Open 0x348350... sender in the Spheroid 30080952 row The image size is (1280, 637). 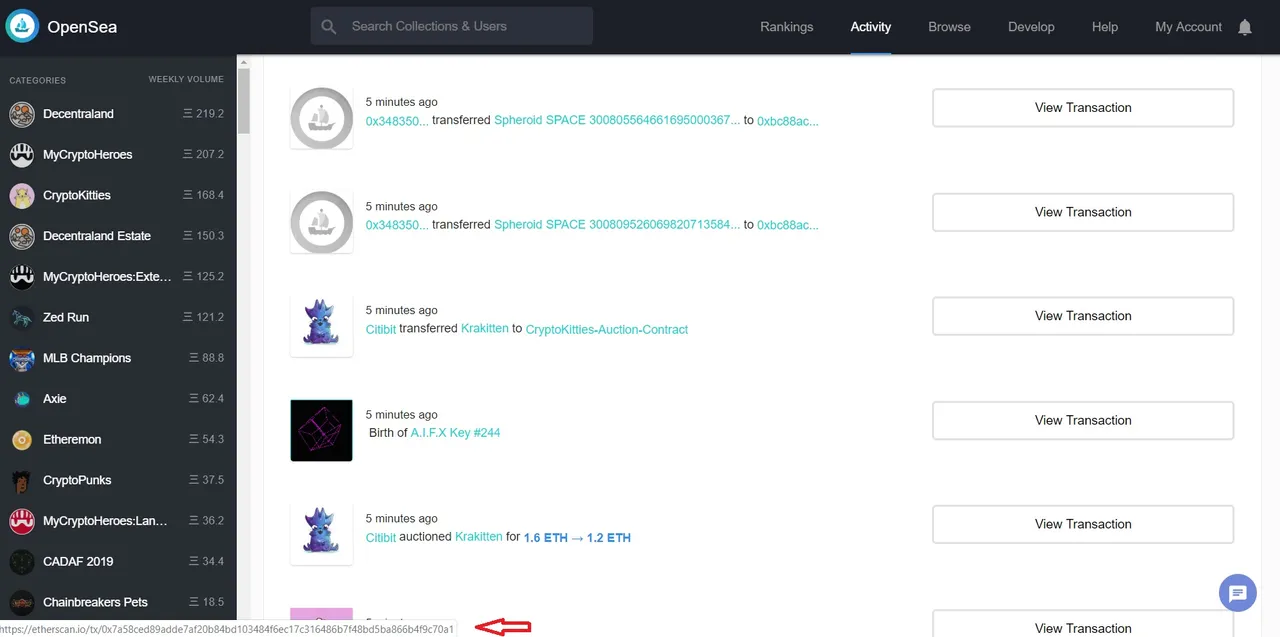(x=397, y=225)
